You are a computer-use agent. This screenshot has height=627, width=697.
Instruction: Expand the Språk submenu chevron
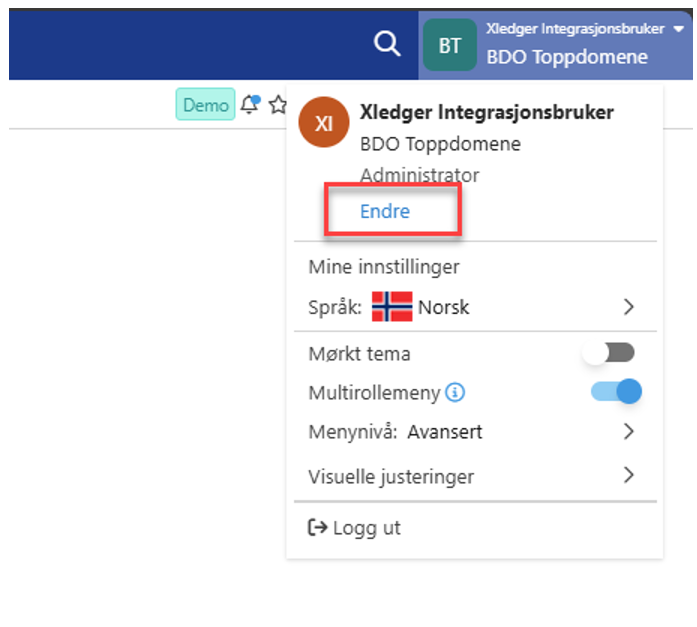click(x=629, y=307)
